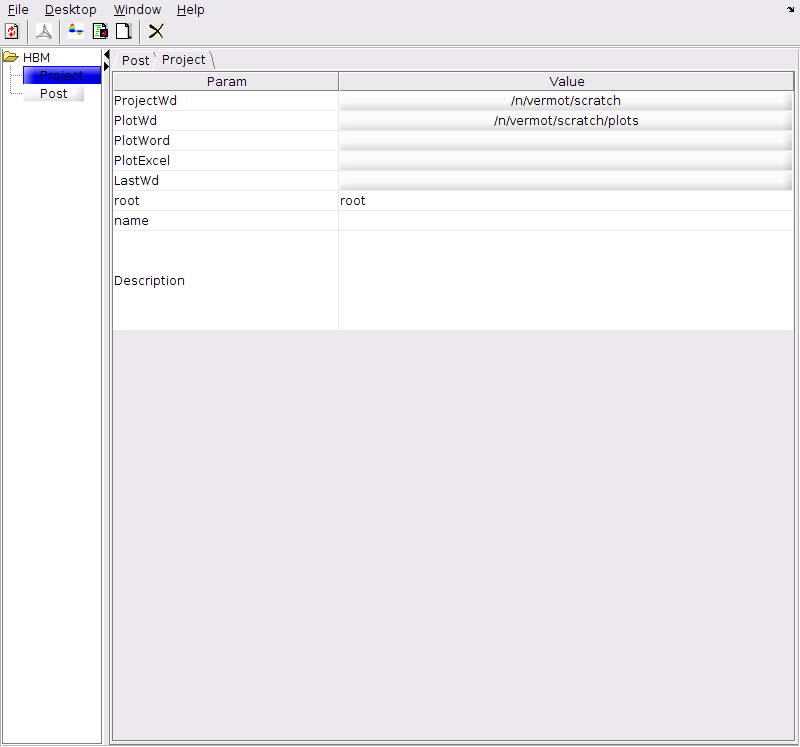Click the black X toolbar icon

(156, 31)
